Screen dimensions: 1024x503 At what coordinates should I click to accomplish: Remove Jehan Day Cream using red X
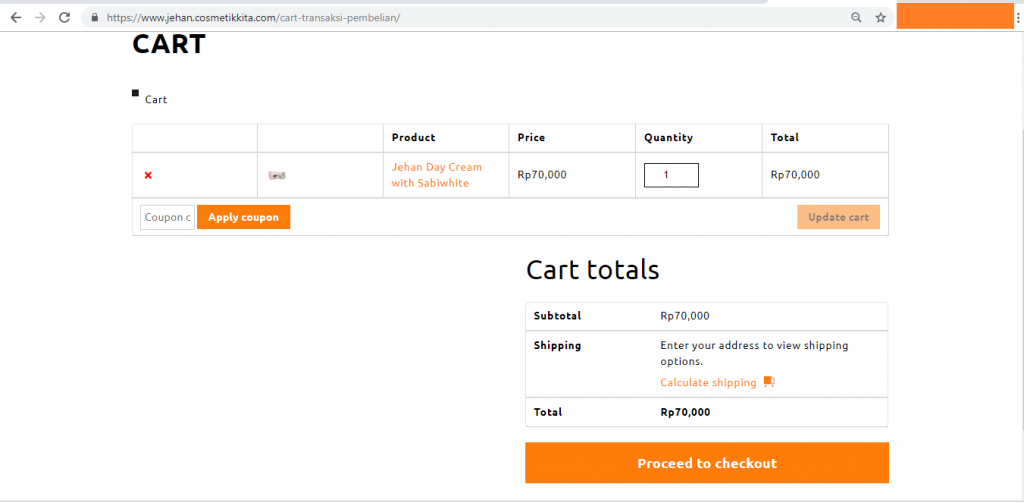tap(148, 175)
